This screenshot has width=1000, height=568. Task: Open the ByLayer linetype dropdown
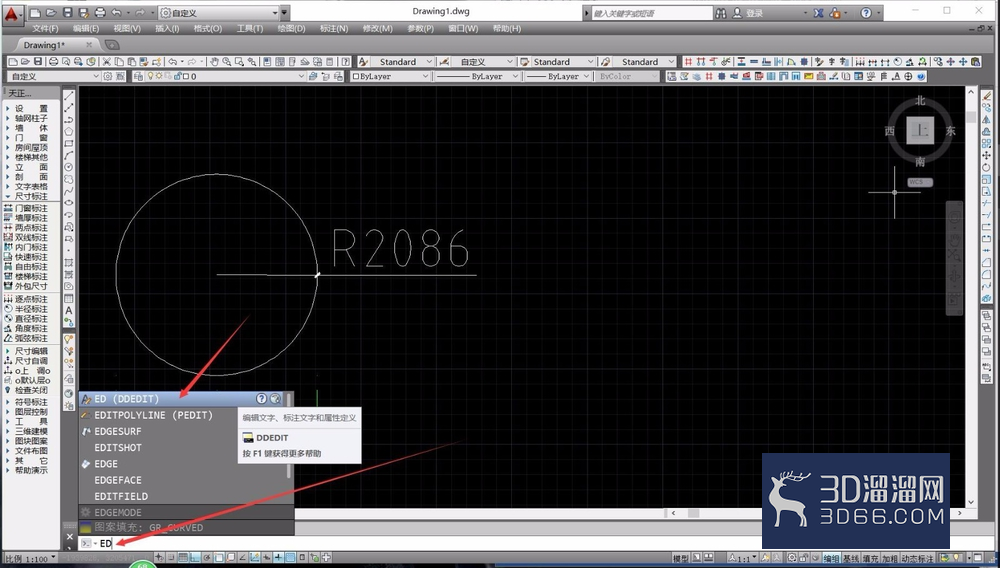click(478, 76)
